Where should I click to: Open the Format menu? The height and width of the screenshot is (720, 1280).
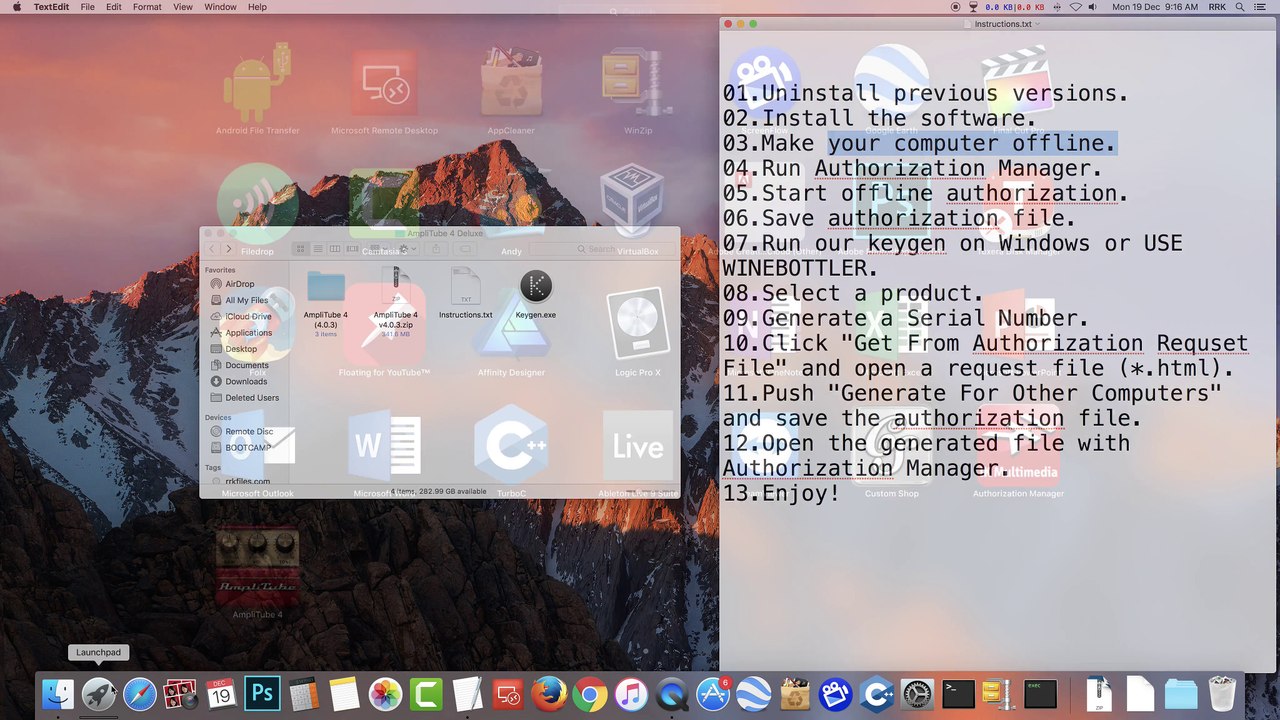[147, 7]
